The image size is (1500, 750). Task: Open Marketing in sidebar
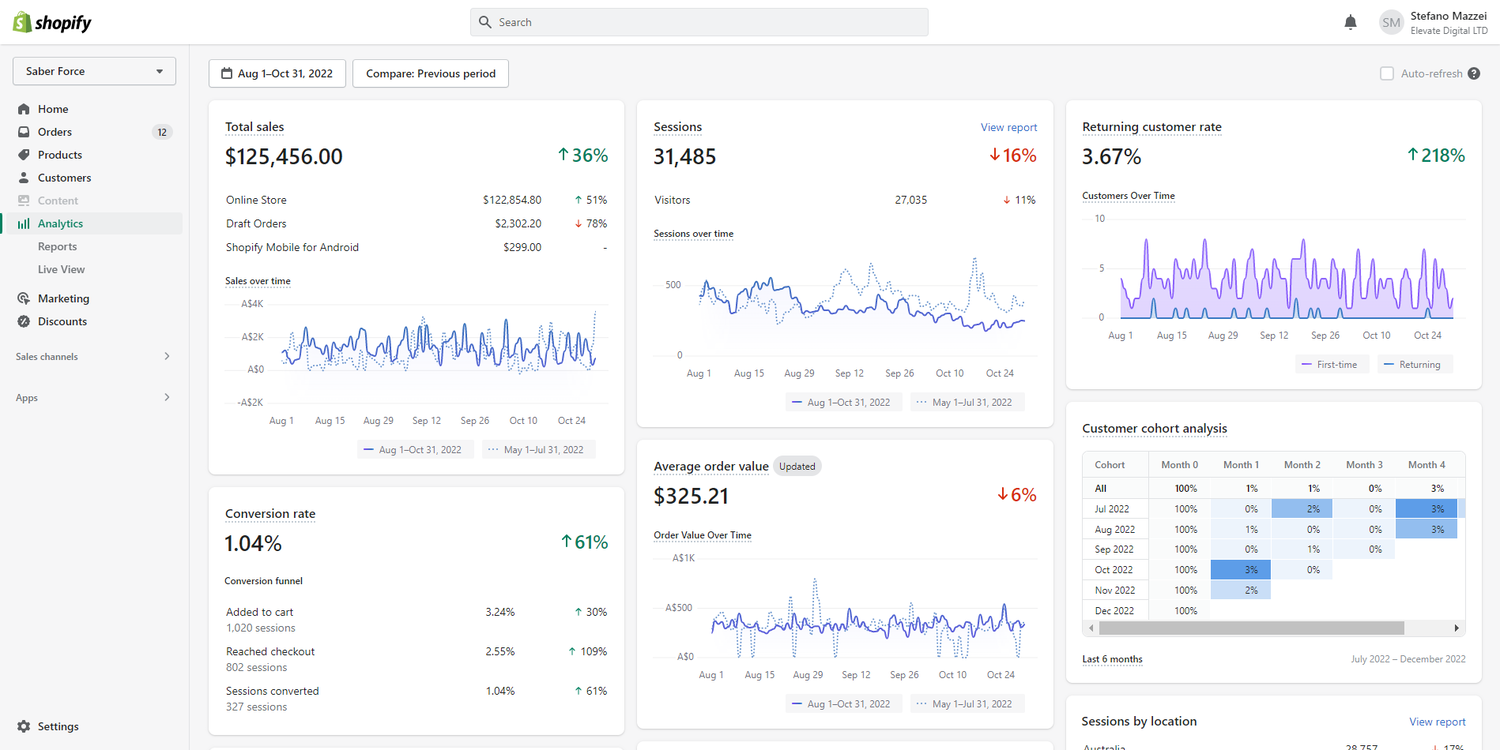pos(63,299)
